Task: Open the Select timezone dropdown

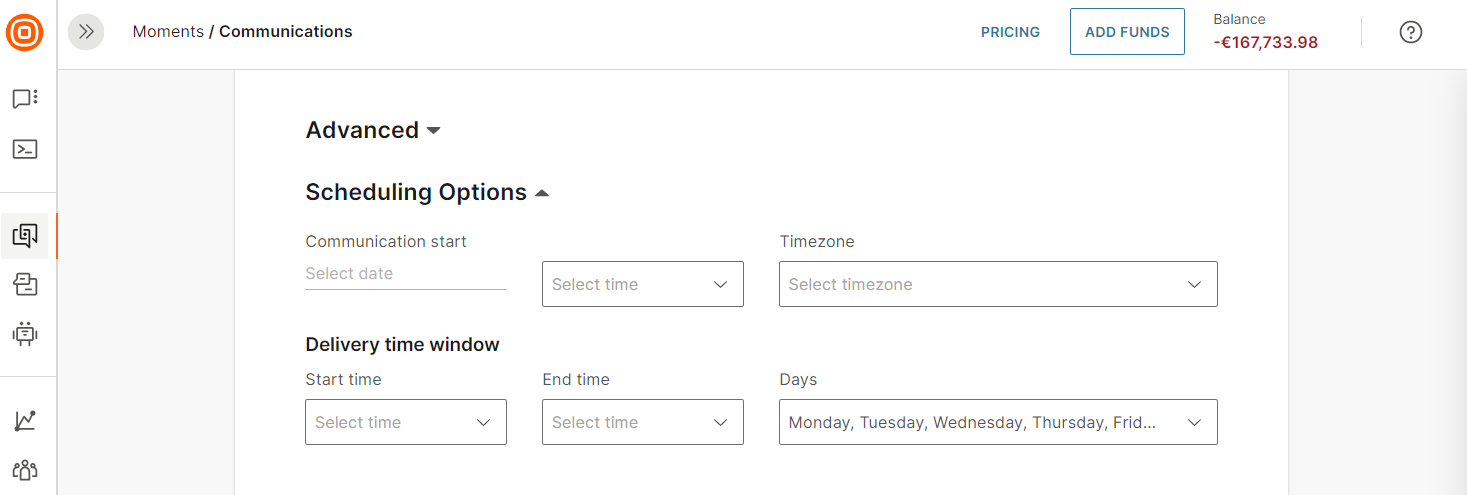Action: point(997,284)
